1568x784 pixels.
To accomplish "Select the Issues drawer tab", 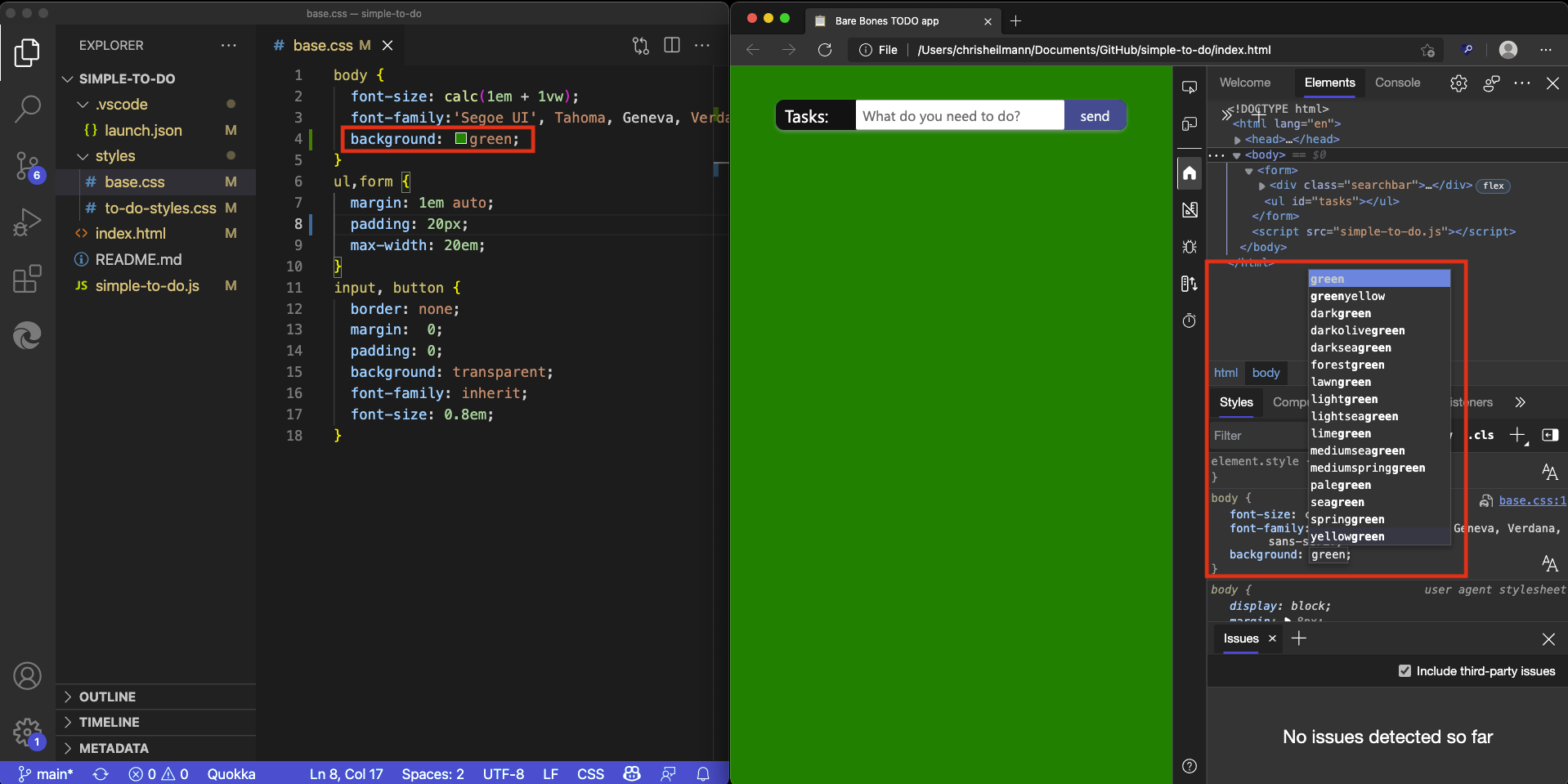I will pyautogui.click(x=1241, y=638).
